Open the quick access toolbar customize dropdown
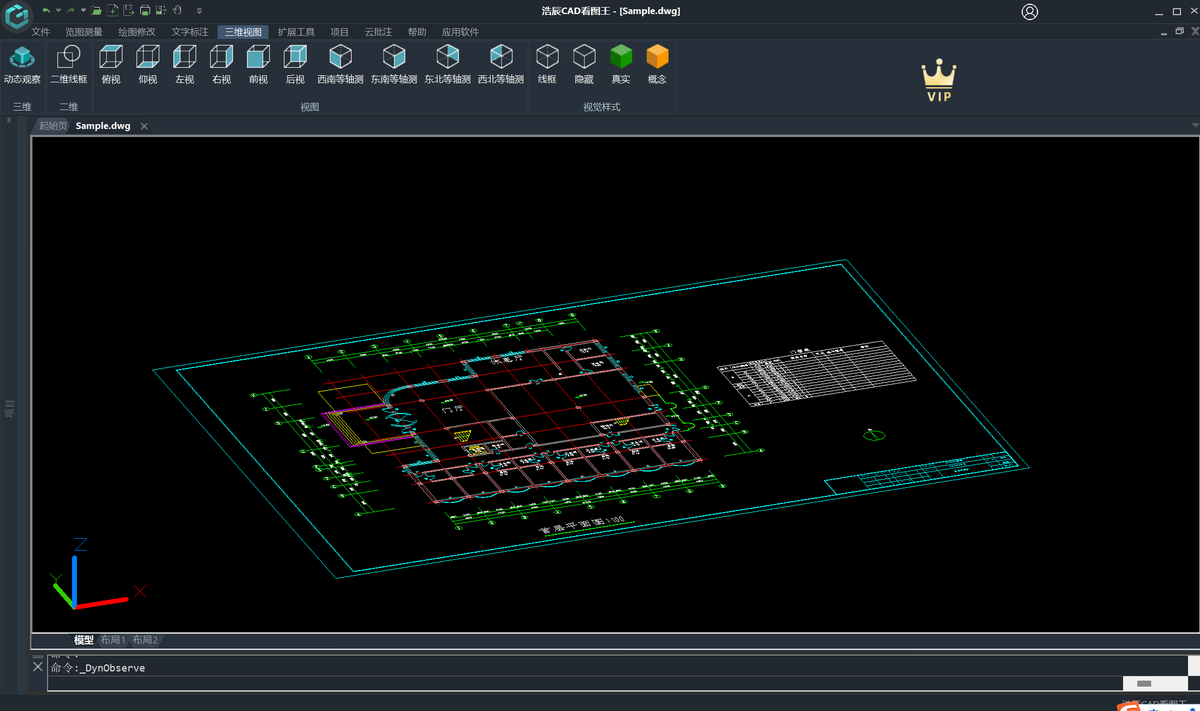 tap(199, 11)
